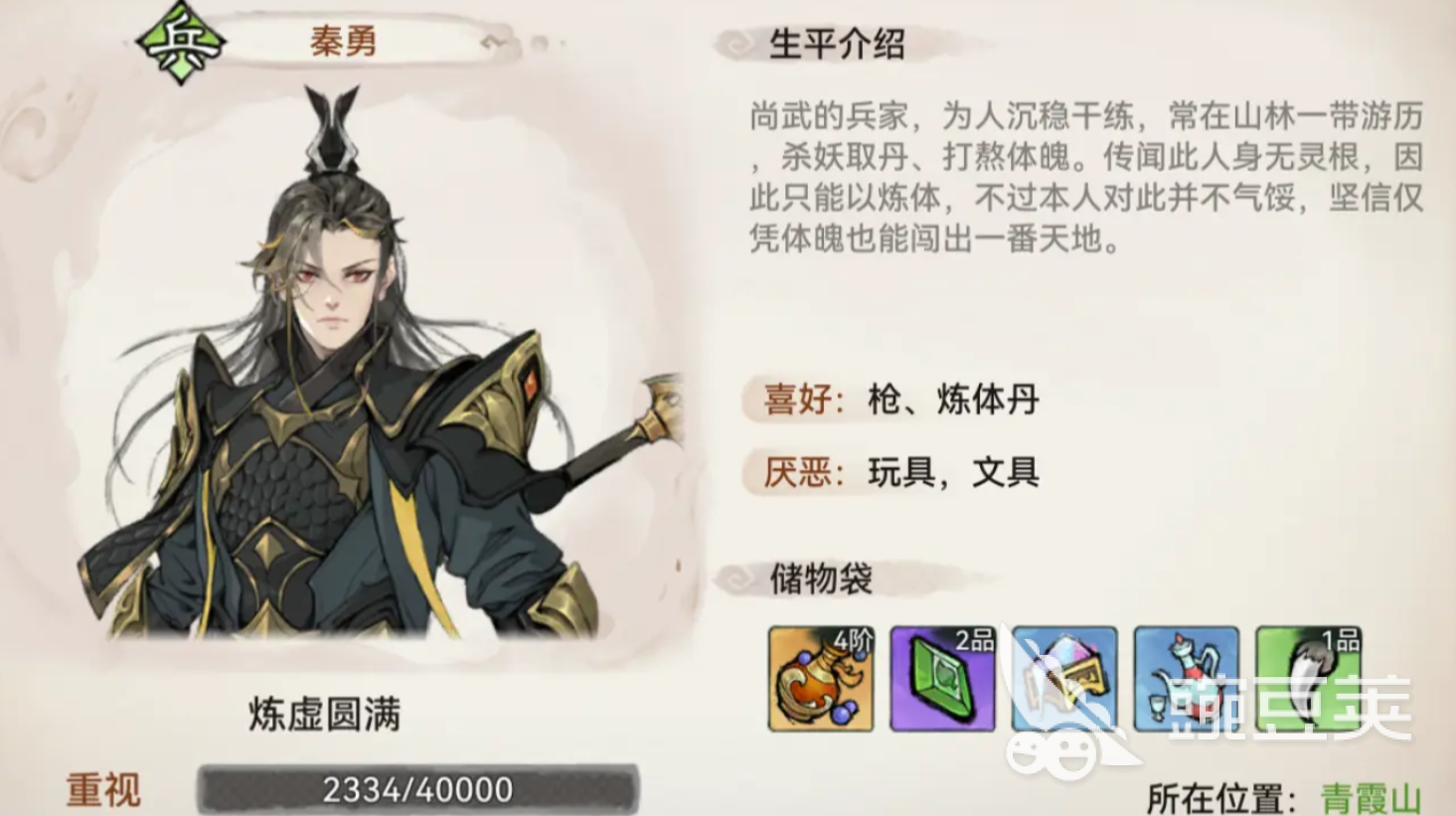Tap the 重视 label

tap(103, 791)
